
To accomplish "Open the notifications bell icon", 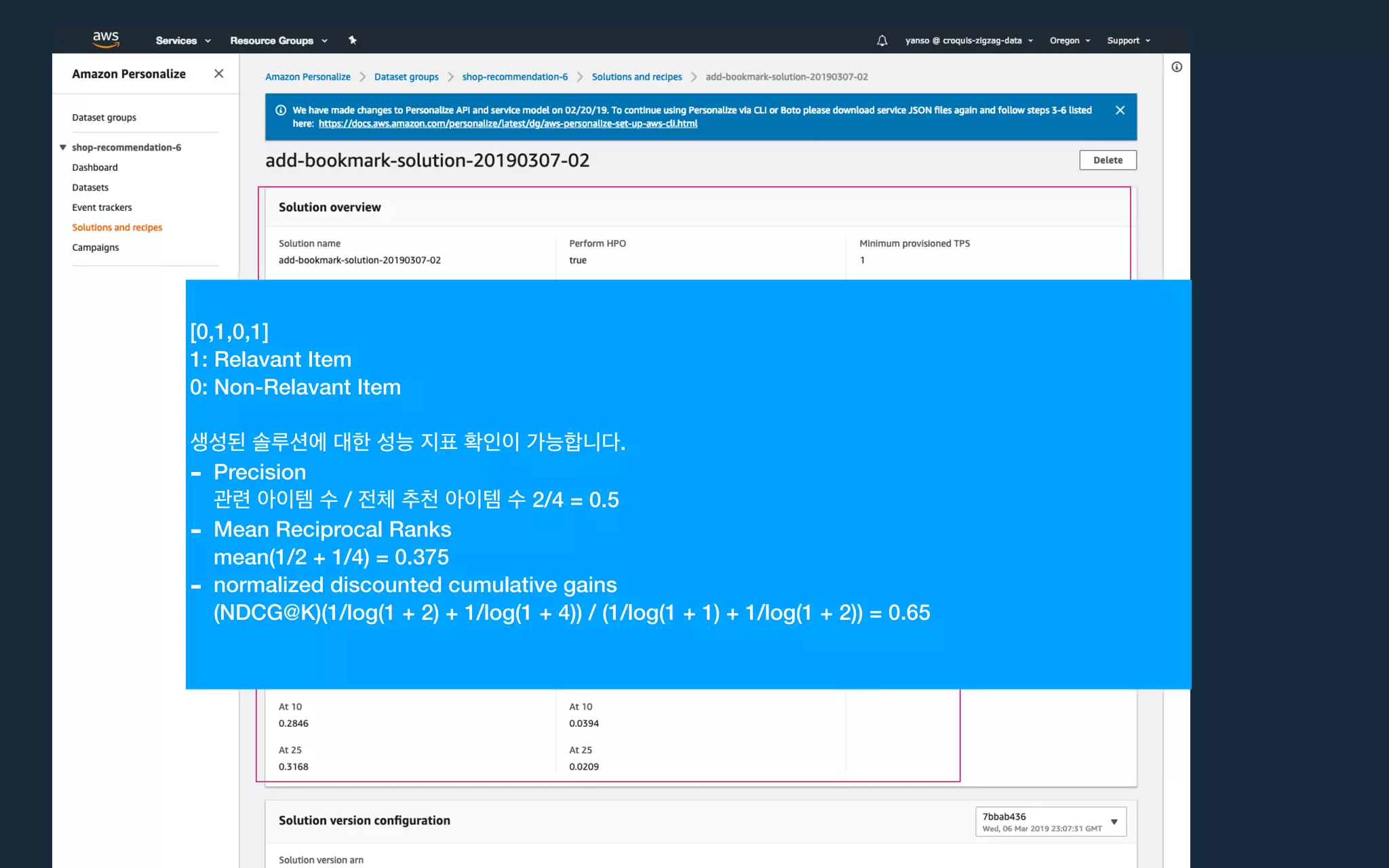I will click(882, 41).
